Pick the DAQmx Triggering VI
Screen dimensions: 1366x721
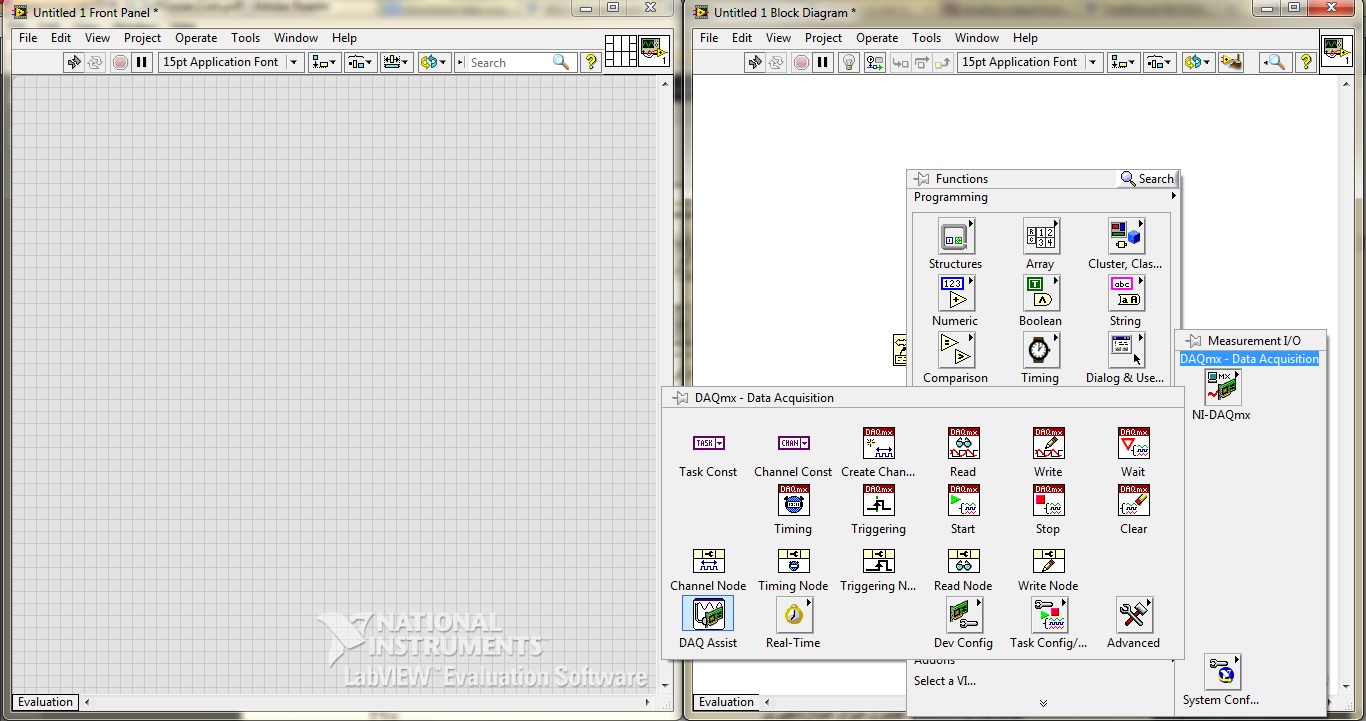coord(879,500)
